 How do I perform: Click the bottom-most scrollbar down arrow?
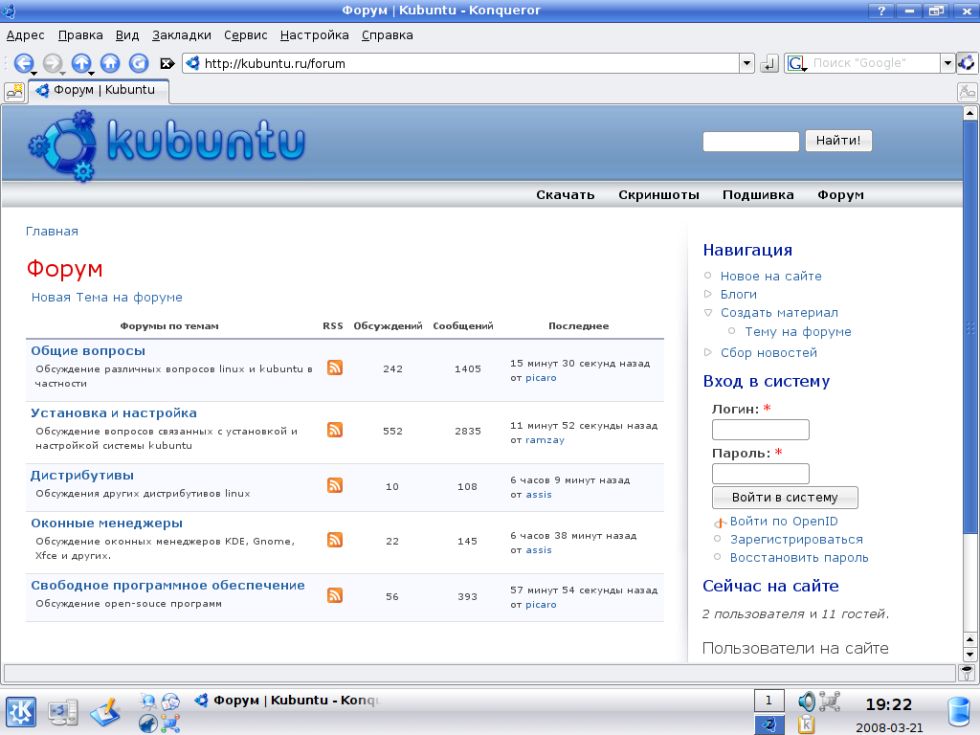coord(970,654)
